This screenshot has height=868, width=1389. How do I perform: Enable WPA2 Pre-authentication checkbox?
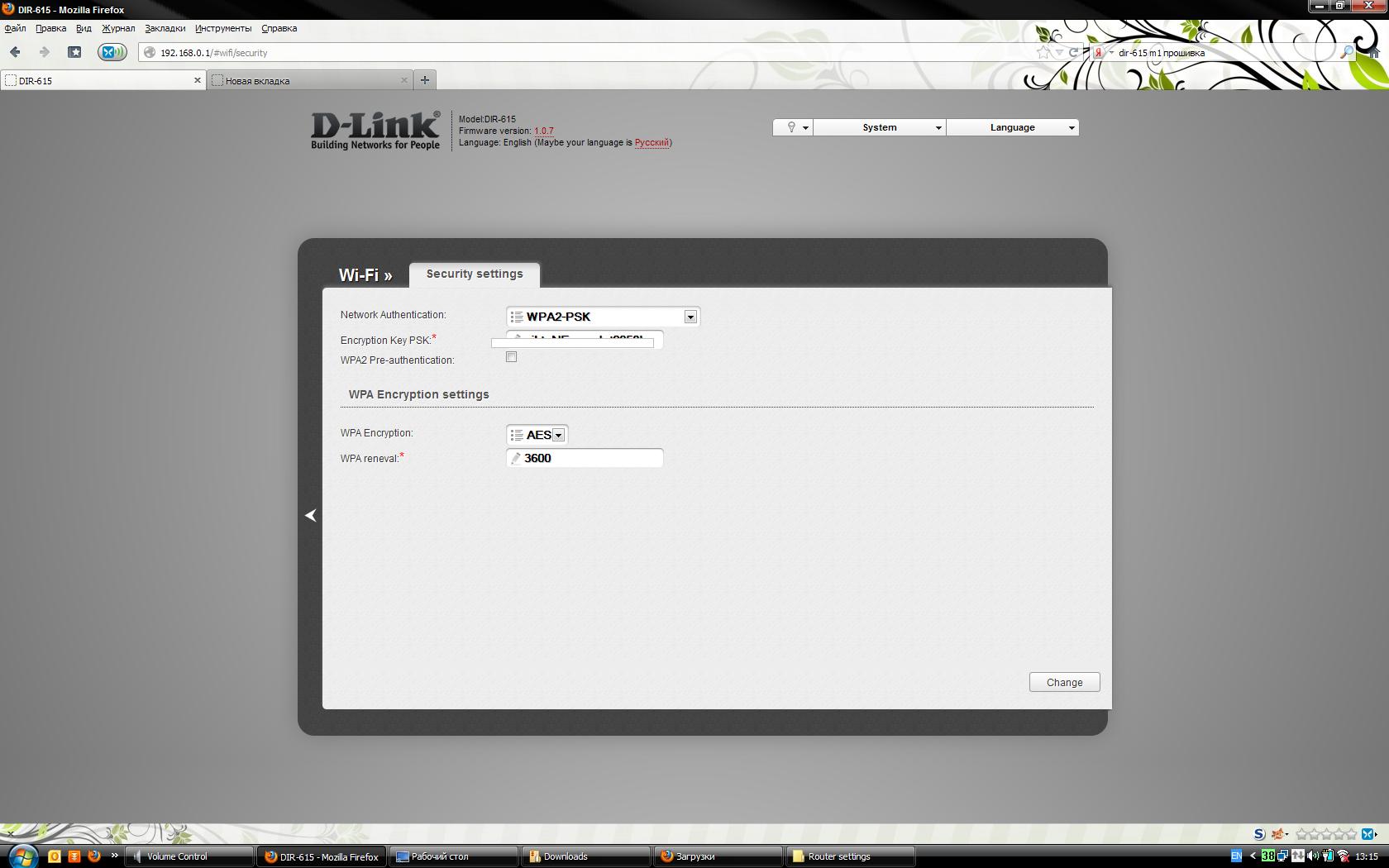(511, 357)
